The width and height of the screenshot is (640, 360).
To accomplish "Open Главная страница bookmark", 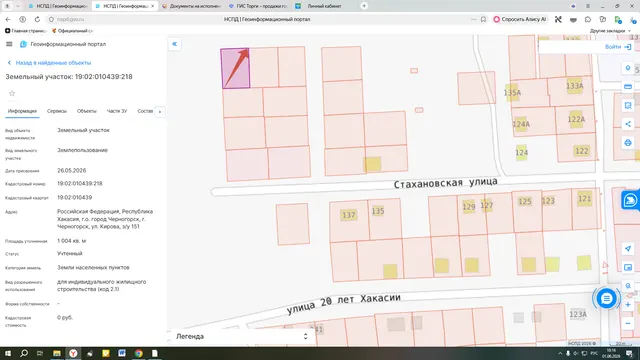I will coord(25,31).
